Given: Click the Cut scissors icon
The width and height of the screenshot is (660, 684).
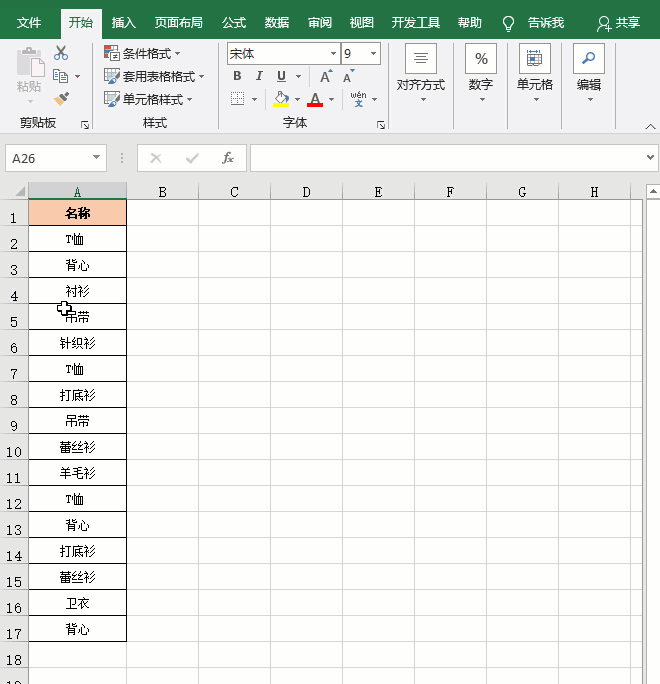Looking at the screenshot, I should point(61,53).
